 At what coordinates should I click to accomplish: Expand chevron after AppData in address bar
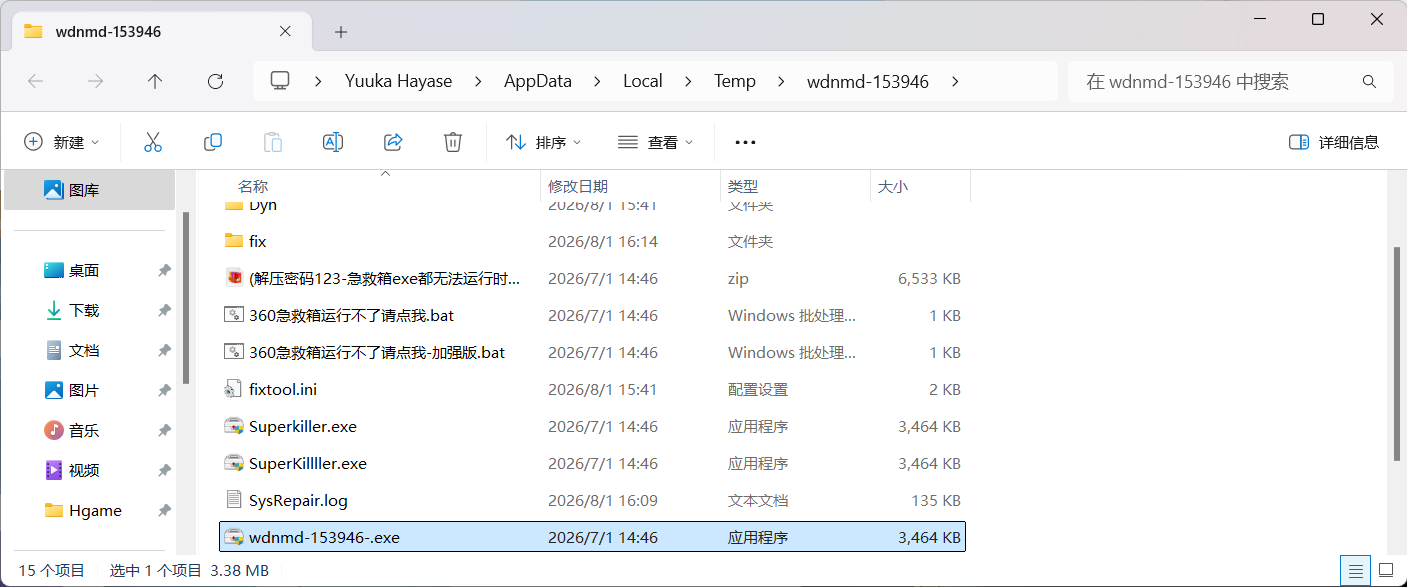[x=599, y=81]
